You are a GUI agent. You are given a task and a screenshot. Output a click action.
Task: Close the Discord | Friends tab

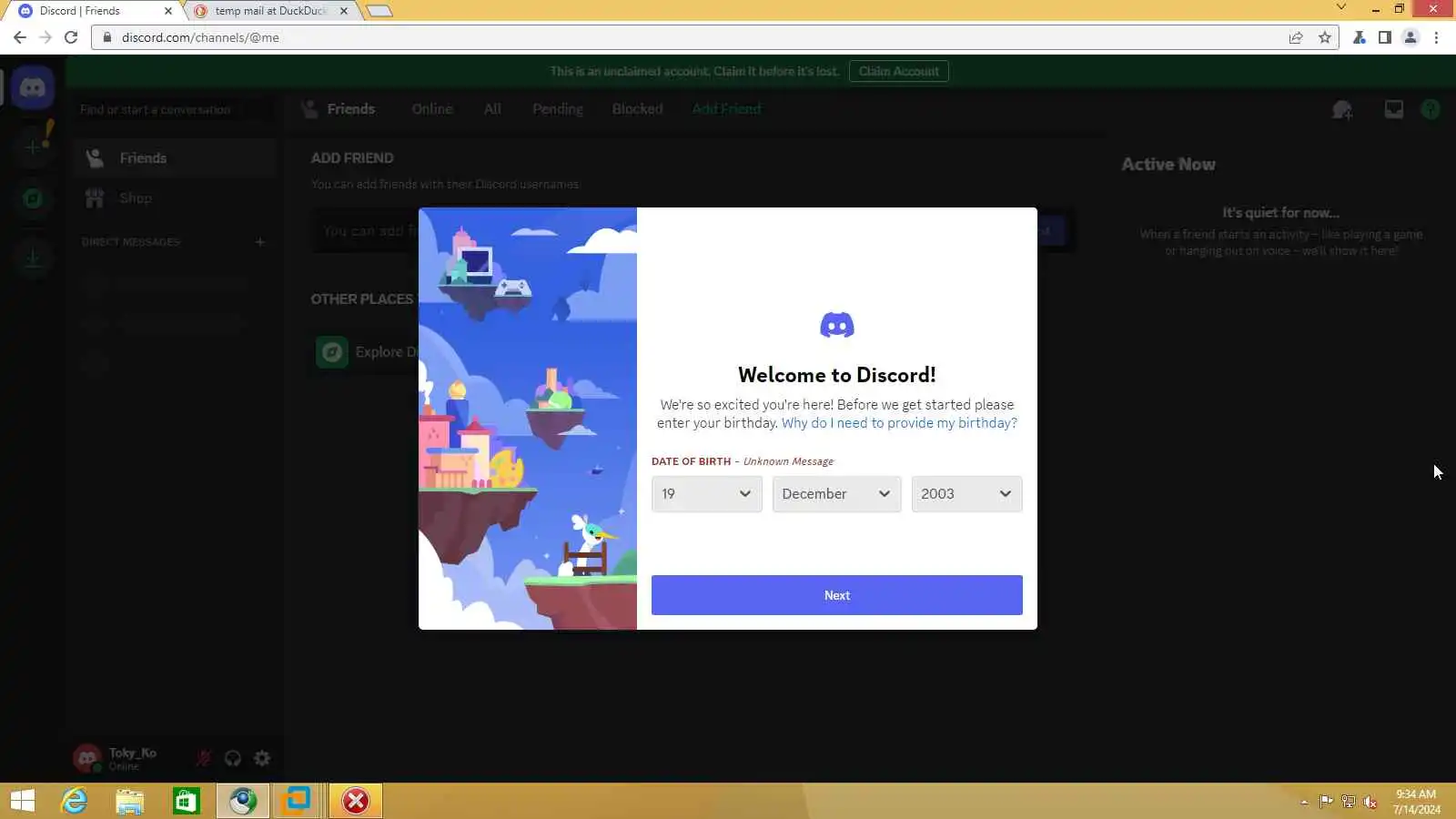coord(167,11)
